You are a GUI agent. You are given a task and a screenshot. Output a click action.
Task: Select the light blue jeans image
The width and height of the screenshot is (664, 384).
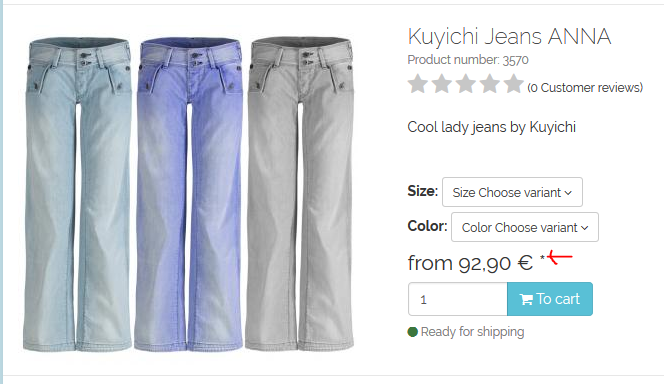(x=77, y=194)
